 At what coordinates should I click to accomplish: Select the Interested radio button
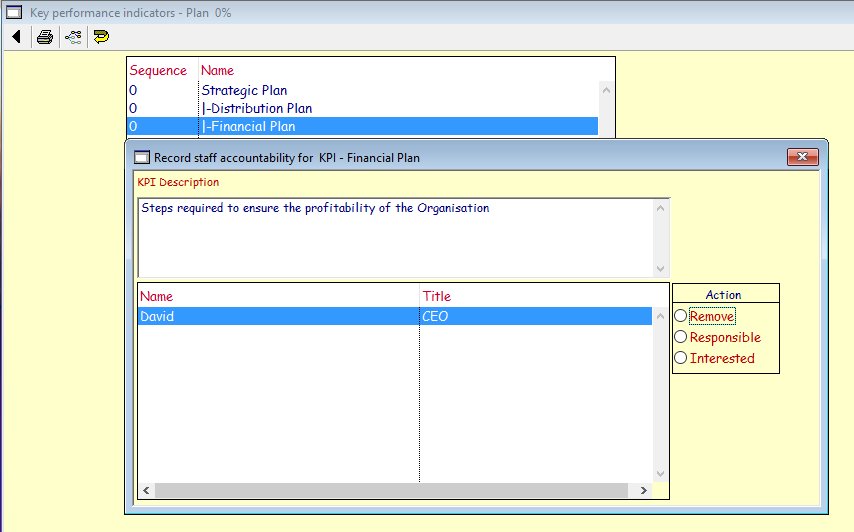681,358
